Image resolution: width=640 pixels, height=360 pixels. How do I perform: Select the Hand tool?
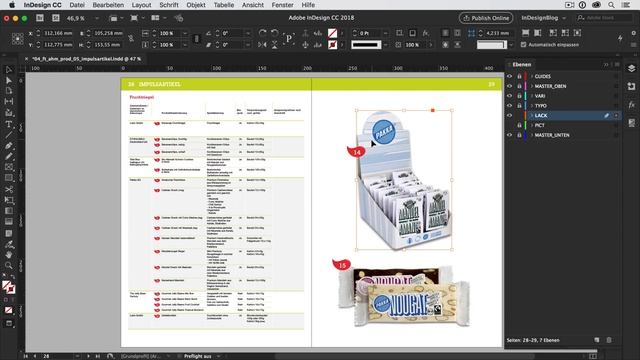[x=9, y=255]
